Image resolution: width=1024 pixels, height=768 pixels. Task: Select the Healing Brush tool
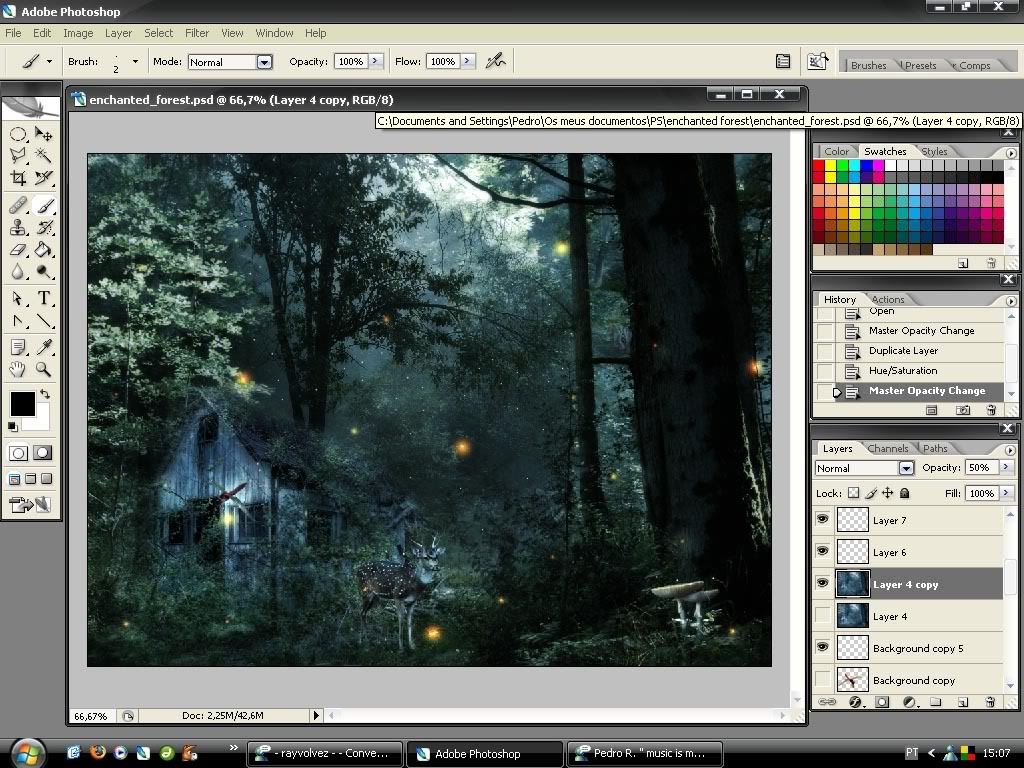[x=18, y=206]
